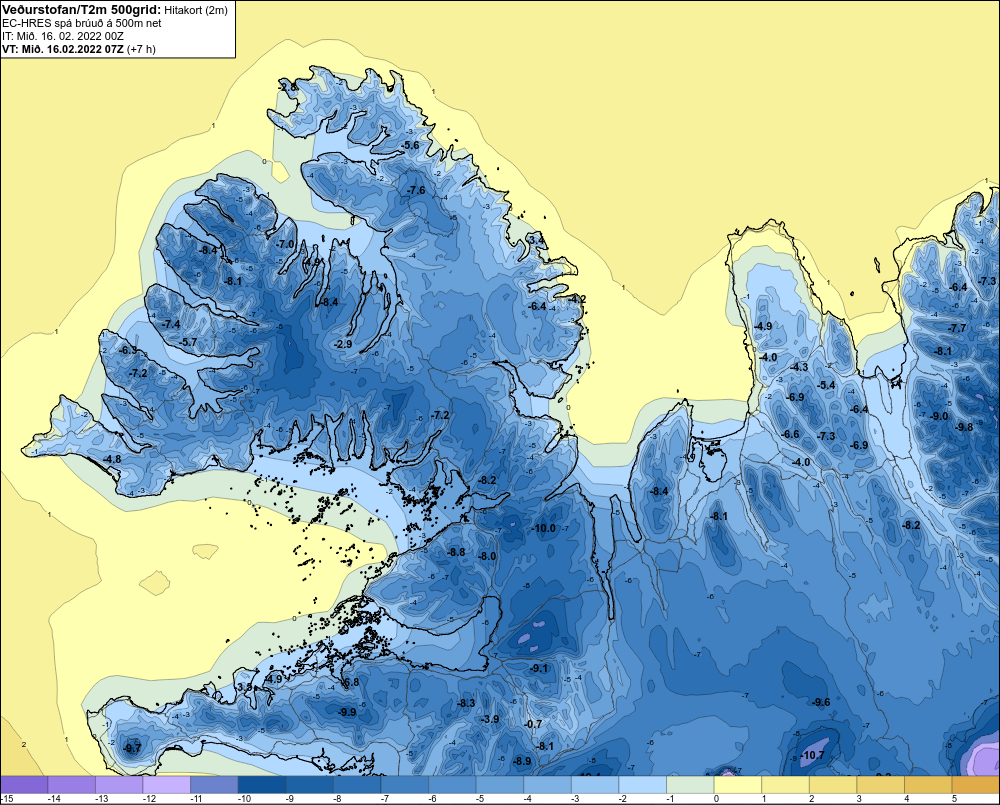Click the 'IT: Mið. 16. 02. 2022 00Z' line

(x=62, y=36)
